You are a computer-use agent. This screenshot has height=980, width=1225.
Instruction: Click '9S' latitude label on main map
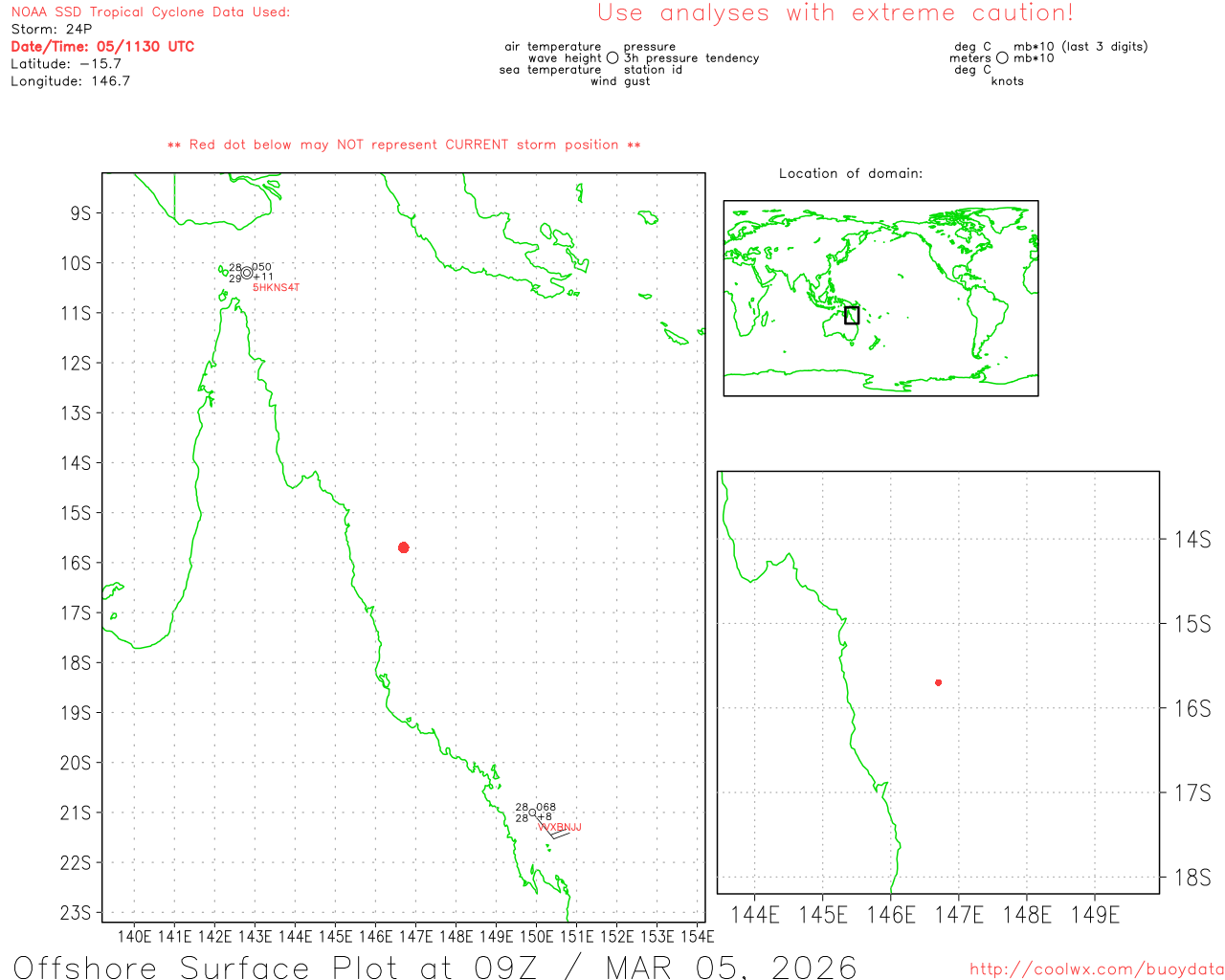(x=80, y=212)
